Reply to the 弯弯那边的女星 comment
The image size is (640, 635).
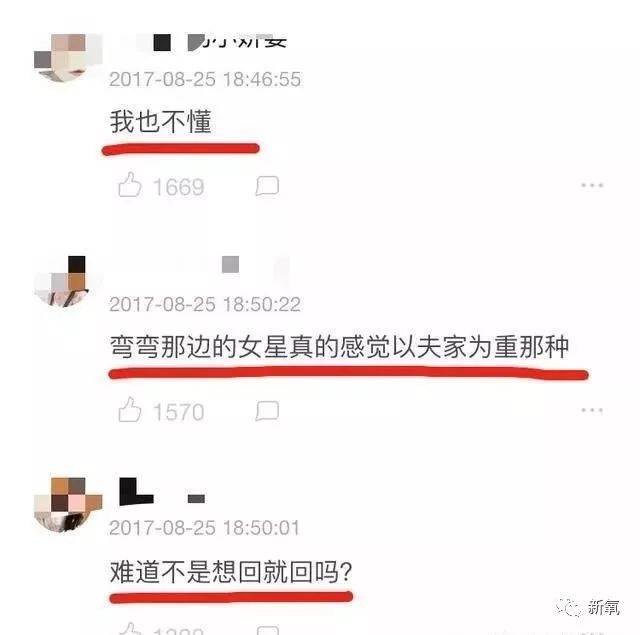pos(267,411)
